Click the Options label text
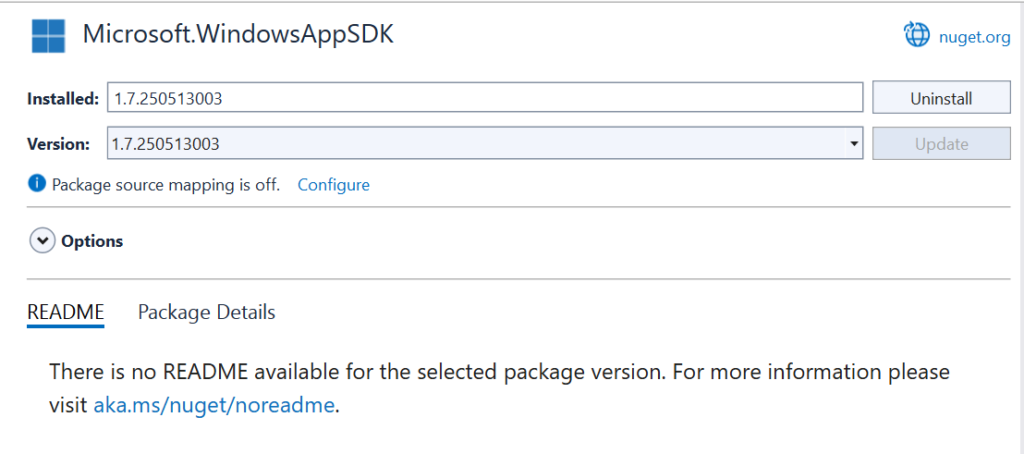The image size is (1024, 454). [x=92, y=241]
